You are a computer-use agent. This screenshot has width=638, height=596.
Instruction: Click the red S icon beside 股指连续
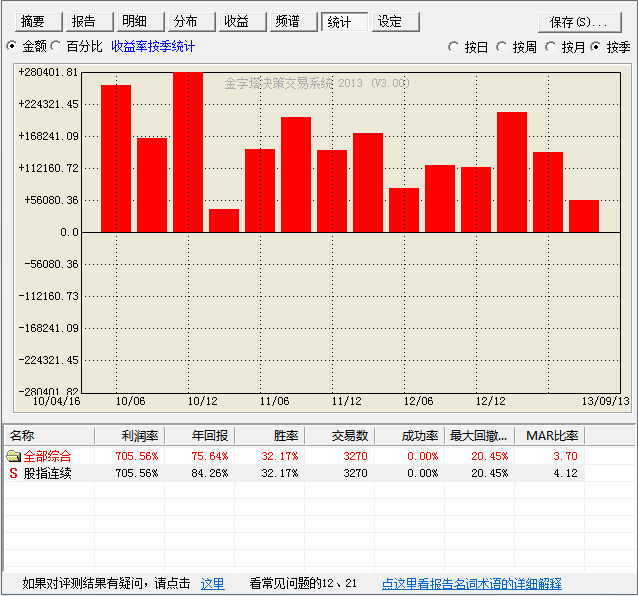click(13, 473)
